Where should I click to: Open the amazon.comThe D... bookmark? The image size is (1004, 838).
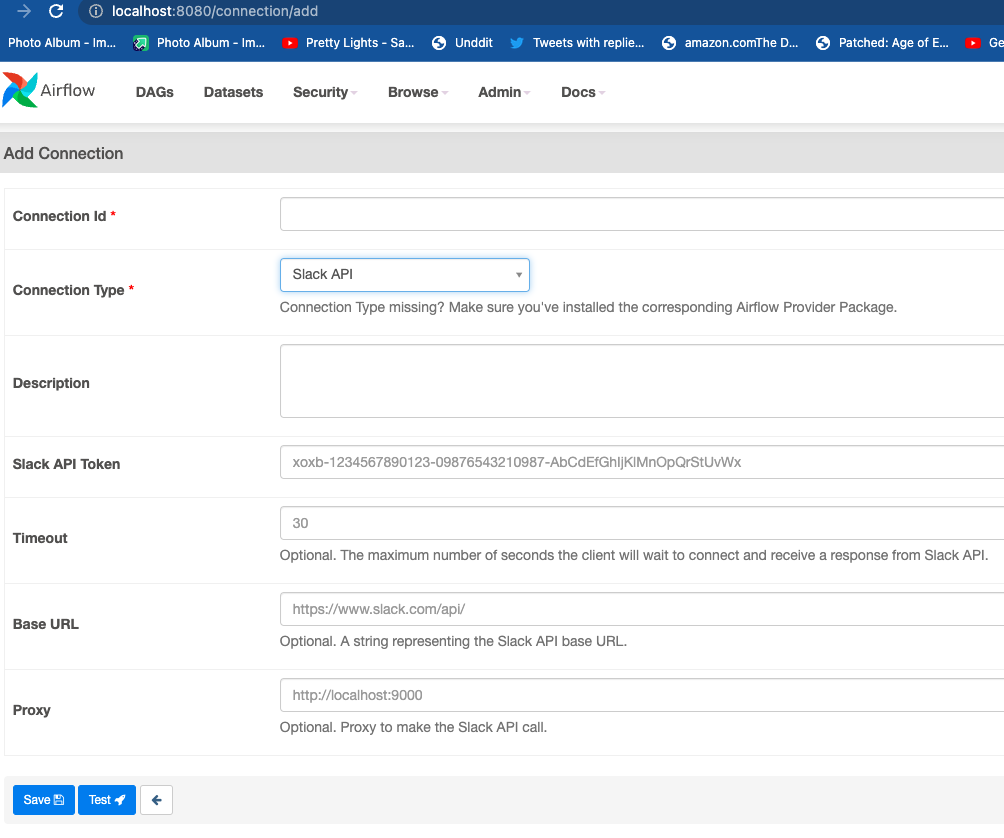730,43
